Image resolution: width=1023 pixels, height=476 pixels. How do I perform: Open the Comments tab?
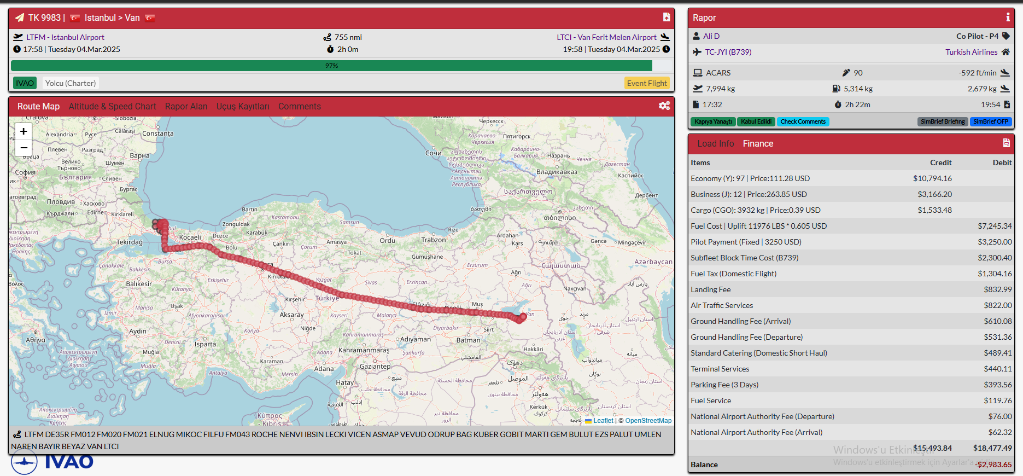point(299,106)
